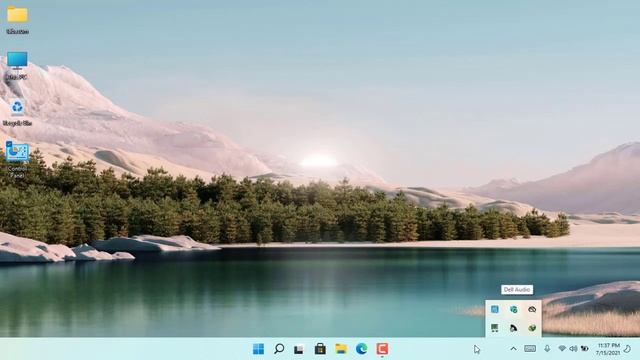This screenshot has width=640, height=360.
Task: Open File Explorer from the taskbar
Action: [x=341, y=349]
